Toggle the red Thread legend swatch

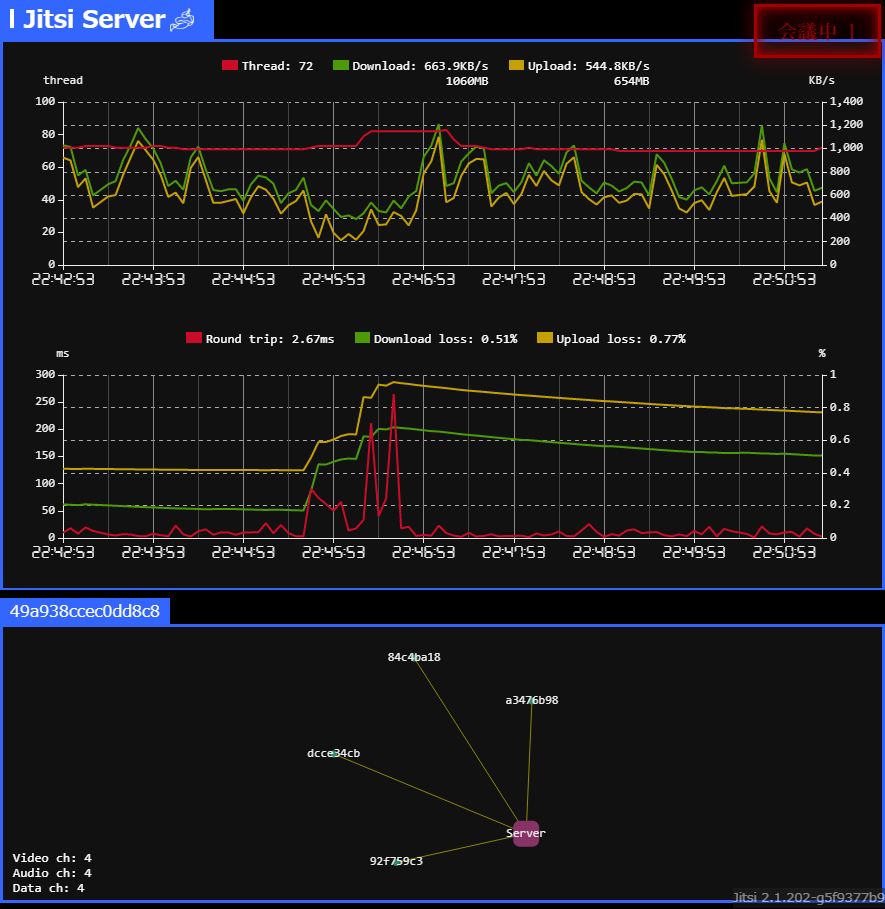230,66
